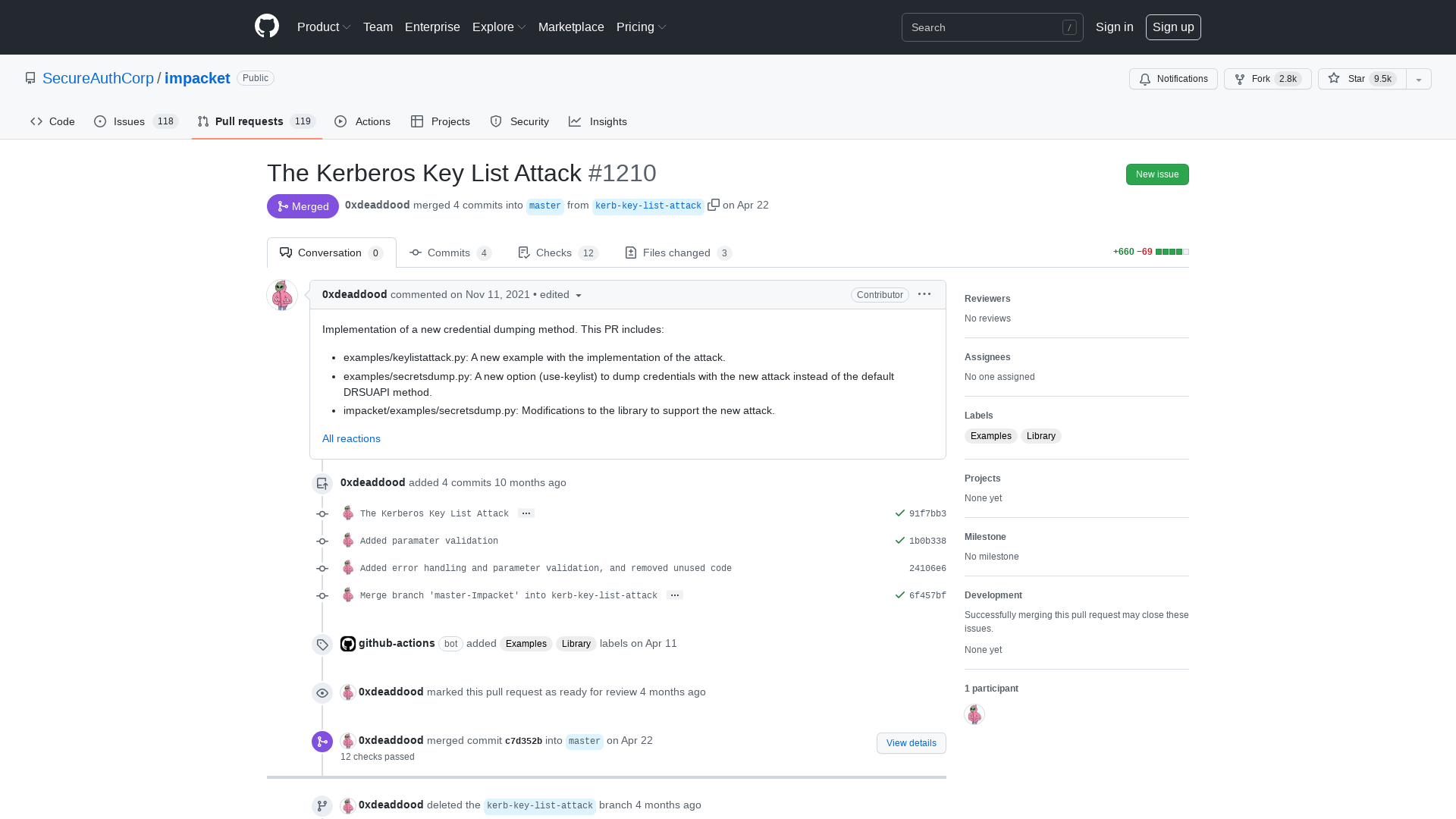This screenshot has height=819, width=1456.
Task: Click the Examples label in sidebar
Action: [990, 436]
